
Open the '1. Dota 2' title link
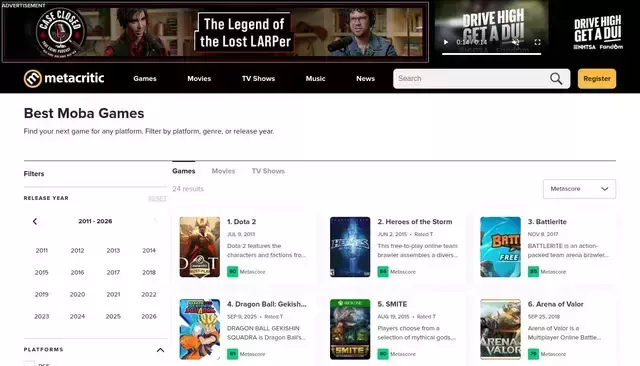(x=242, y=222)
